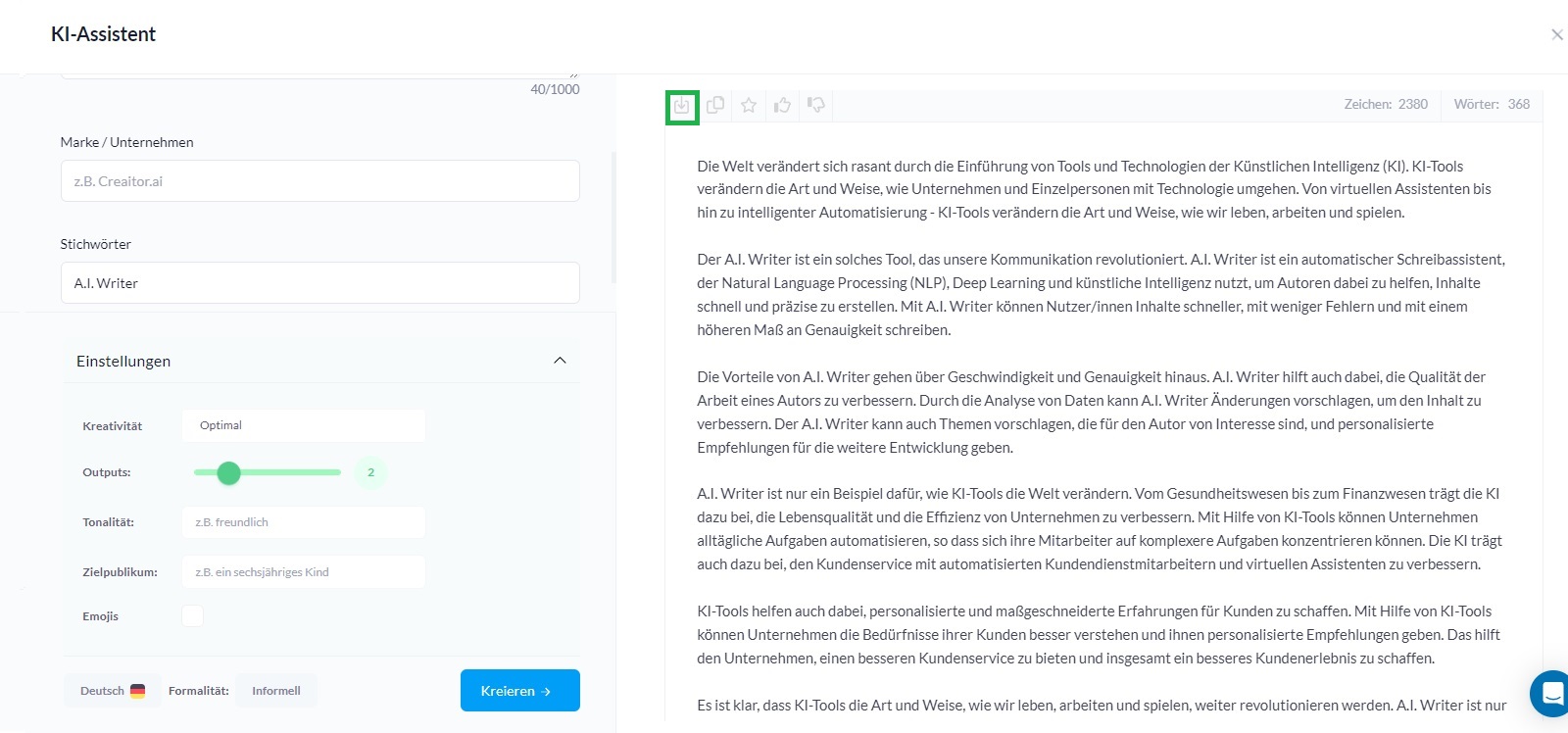The width and height of the screenshot is (1568, 733).
Task: Enable the Emojis checkbox
Action: point(192,616)
